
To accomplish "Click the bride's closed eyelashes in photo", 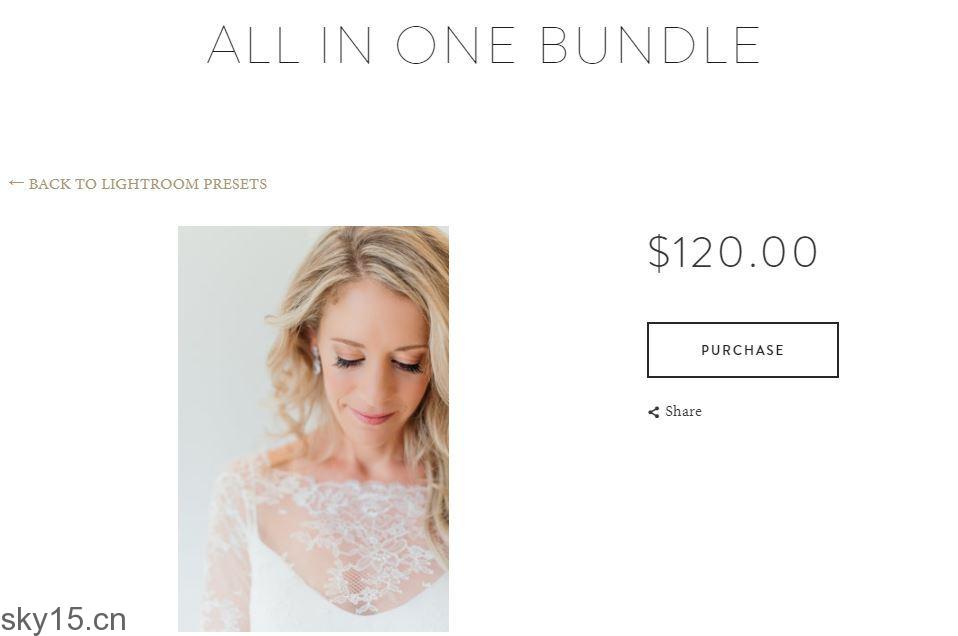I will pos(378,365).
